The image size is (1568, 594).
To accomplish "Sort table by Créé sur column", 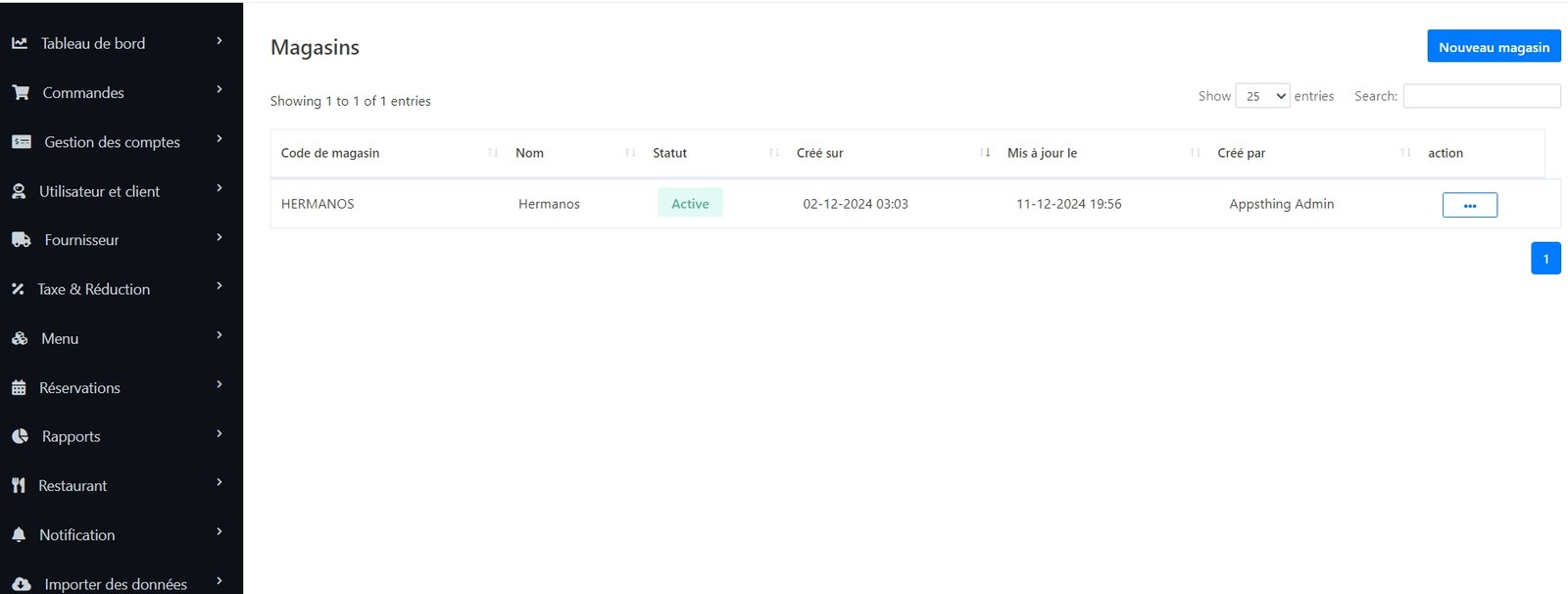I will pos(820,153).
